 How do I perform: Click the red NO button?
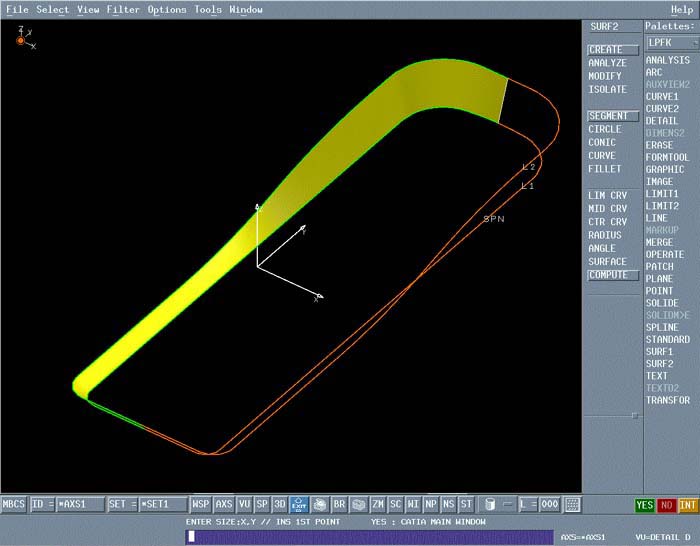click(666, 505)
